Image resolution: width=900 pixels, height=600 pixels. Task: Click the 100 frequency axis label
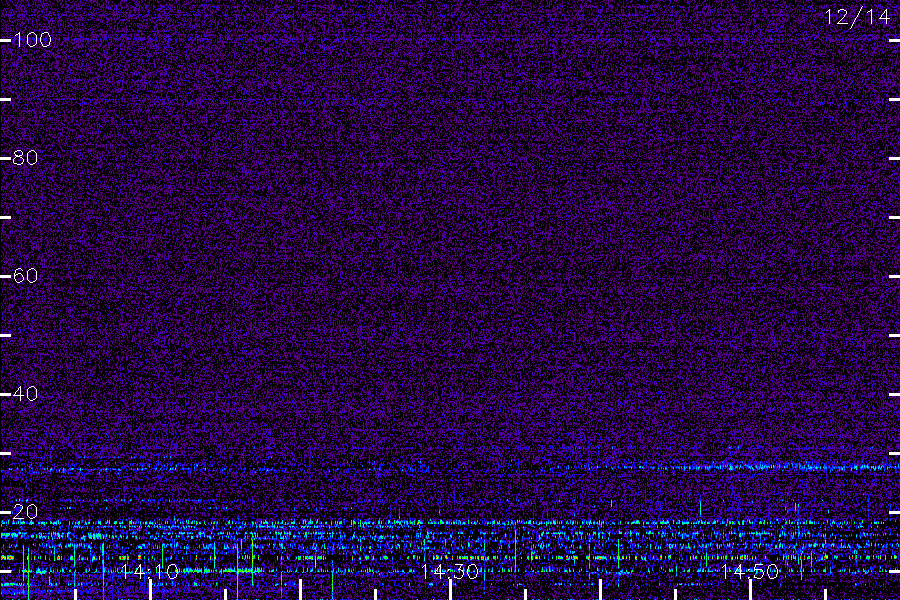point(32,40)
